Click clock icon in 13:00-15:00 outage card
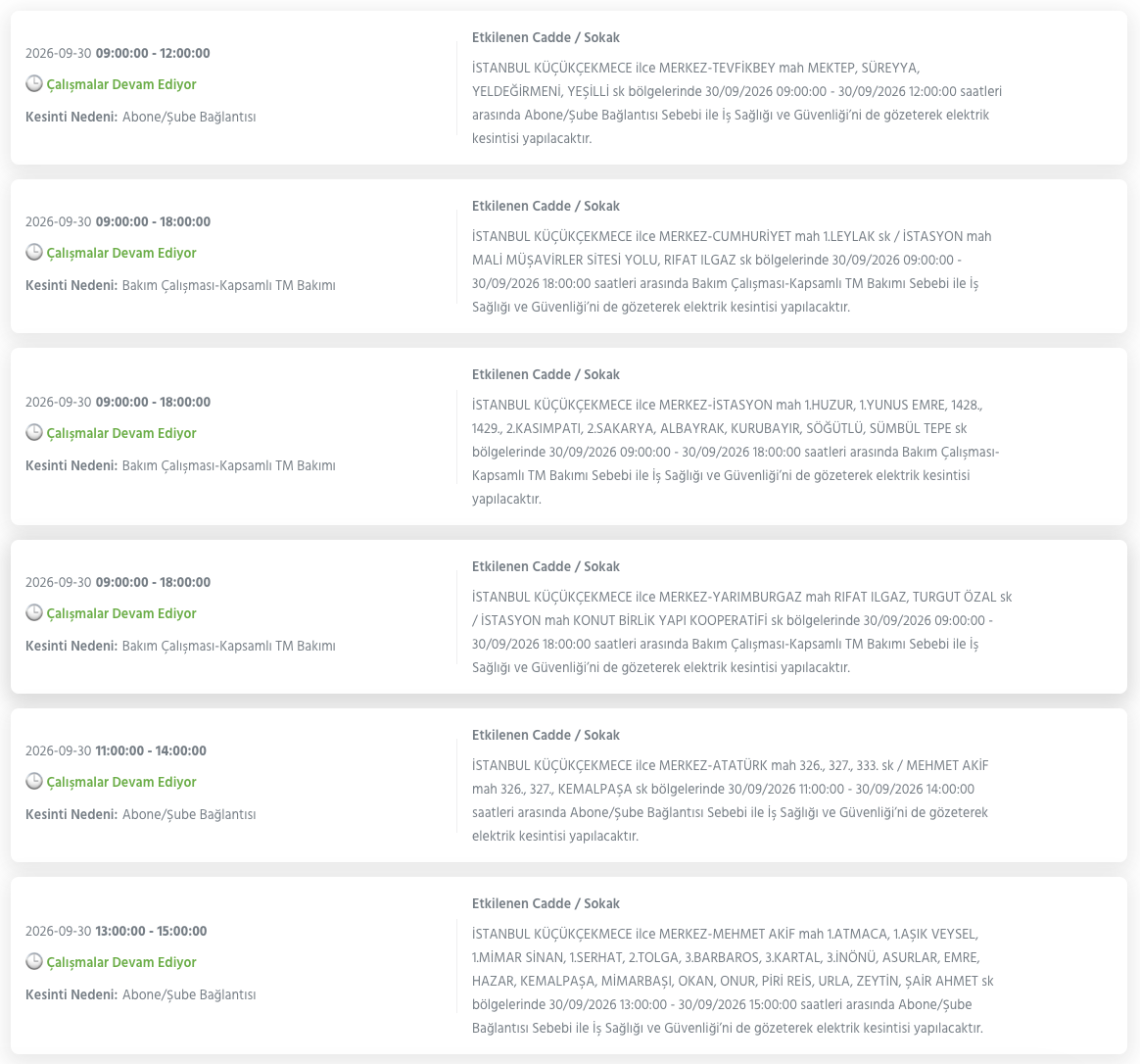1140x1064 pixels. tap(34, 962)
